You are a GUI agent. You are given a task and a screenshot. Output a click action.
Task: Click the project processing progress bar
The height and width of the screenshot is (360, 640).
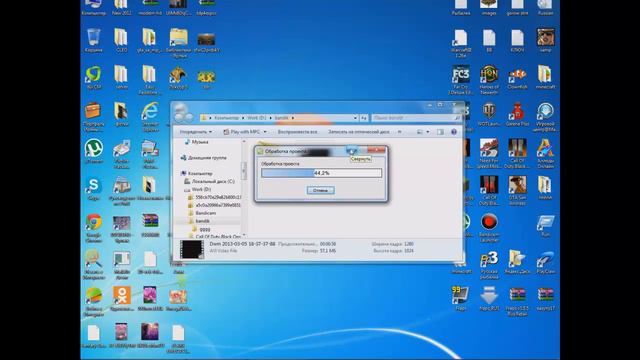tap(322, 173)
